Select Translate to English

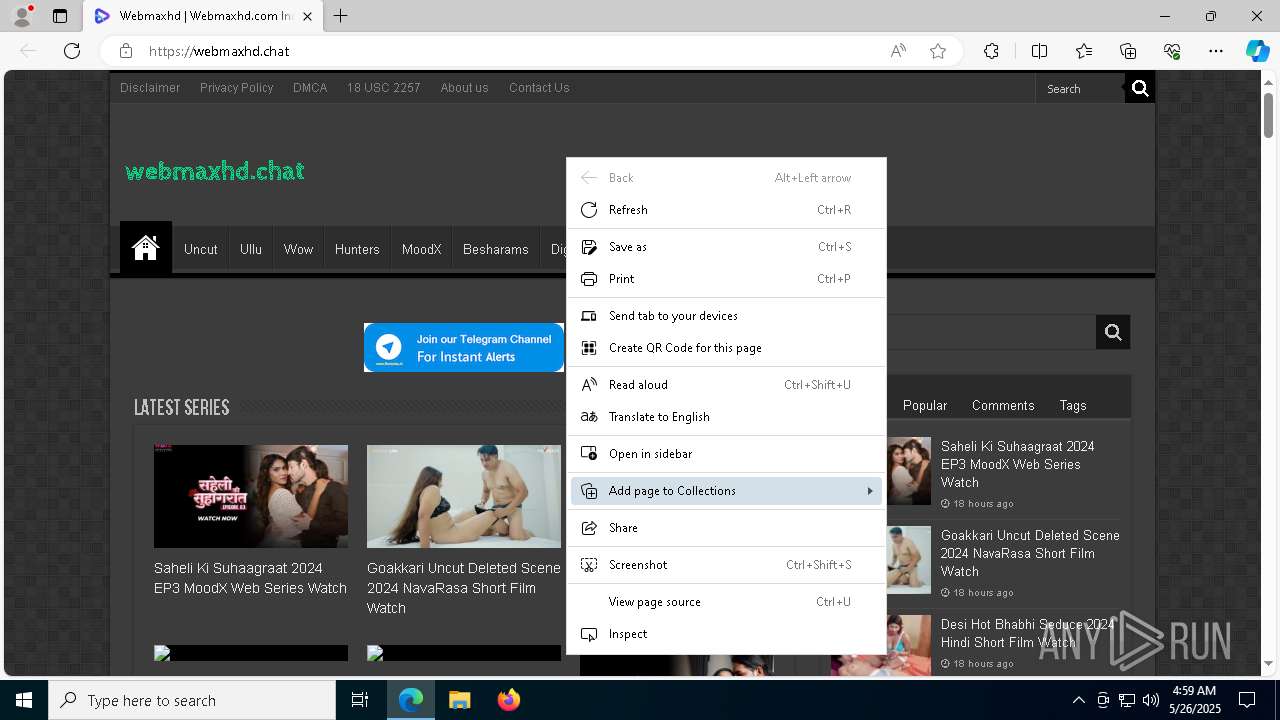pyautogui.click(x=726, y=417)
